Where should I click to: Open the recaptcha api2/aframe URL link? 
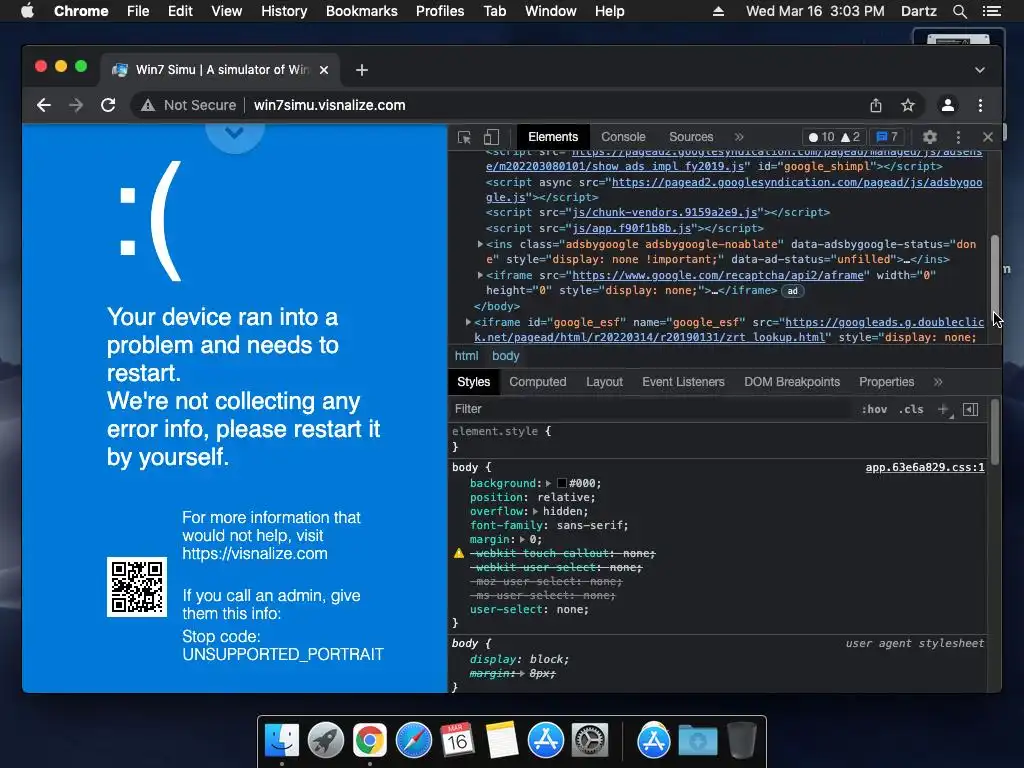point(718,275)
